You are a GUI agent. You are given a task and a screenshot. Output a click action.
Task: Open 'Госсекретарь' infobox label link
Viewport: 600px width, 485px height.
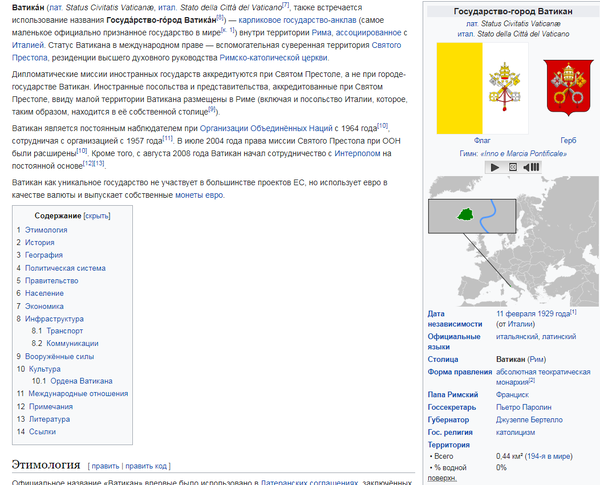point(452,407)
